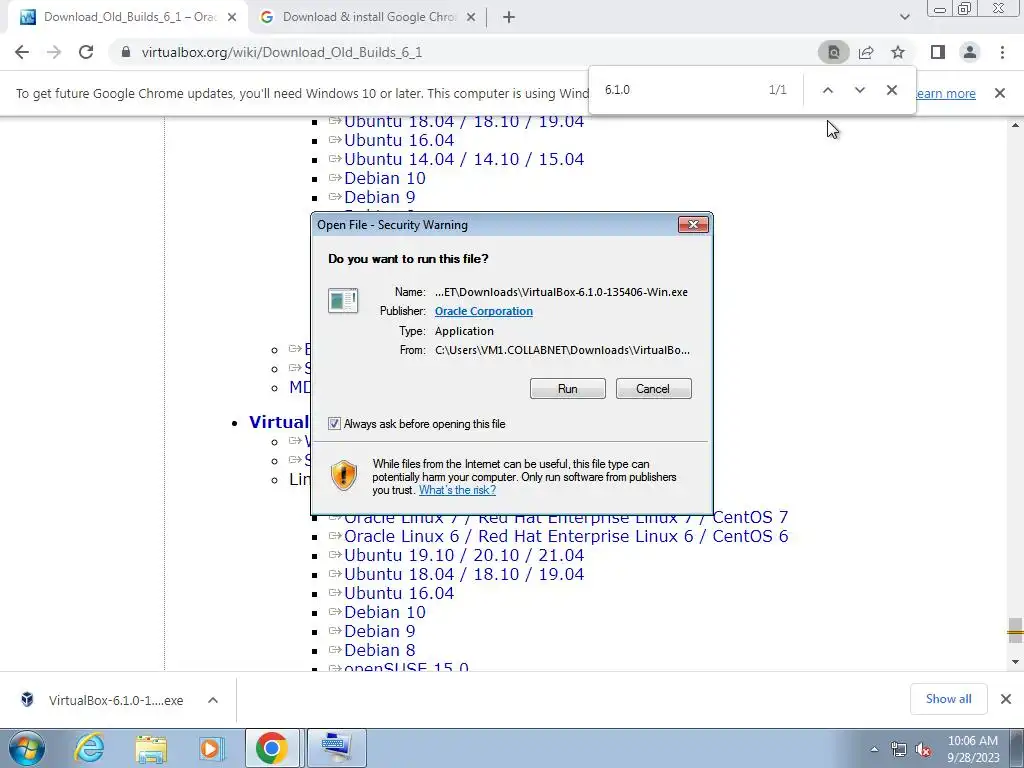1024x768 pixels.
Task: Click the vertical scrollbar thumb
Action: pyautogui.click(x=1015, y=631)
